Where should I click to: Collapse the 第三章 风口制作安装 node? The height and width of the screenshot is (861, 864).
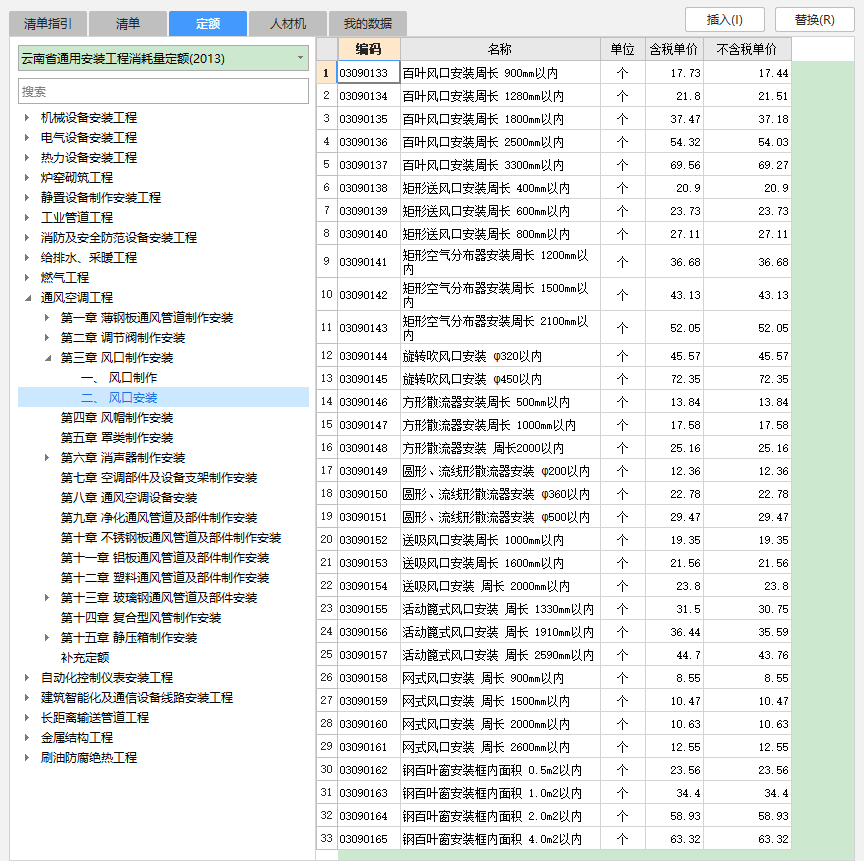click(x=47, y=358)
